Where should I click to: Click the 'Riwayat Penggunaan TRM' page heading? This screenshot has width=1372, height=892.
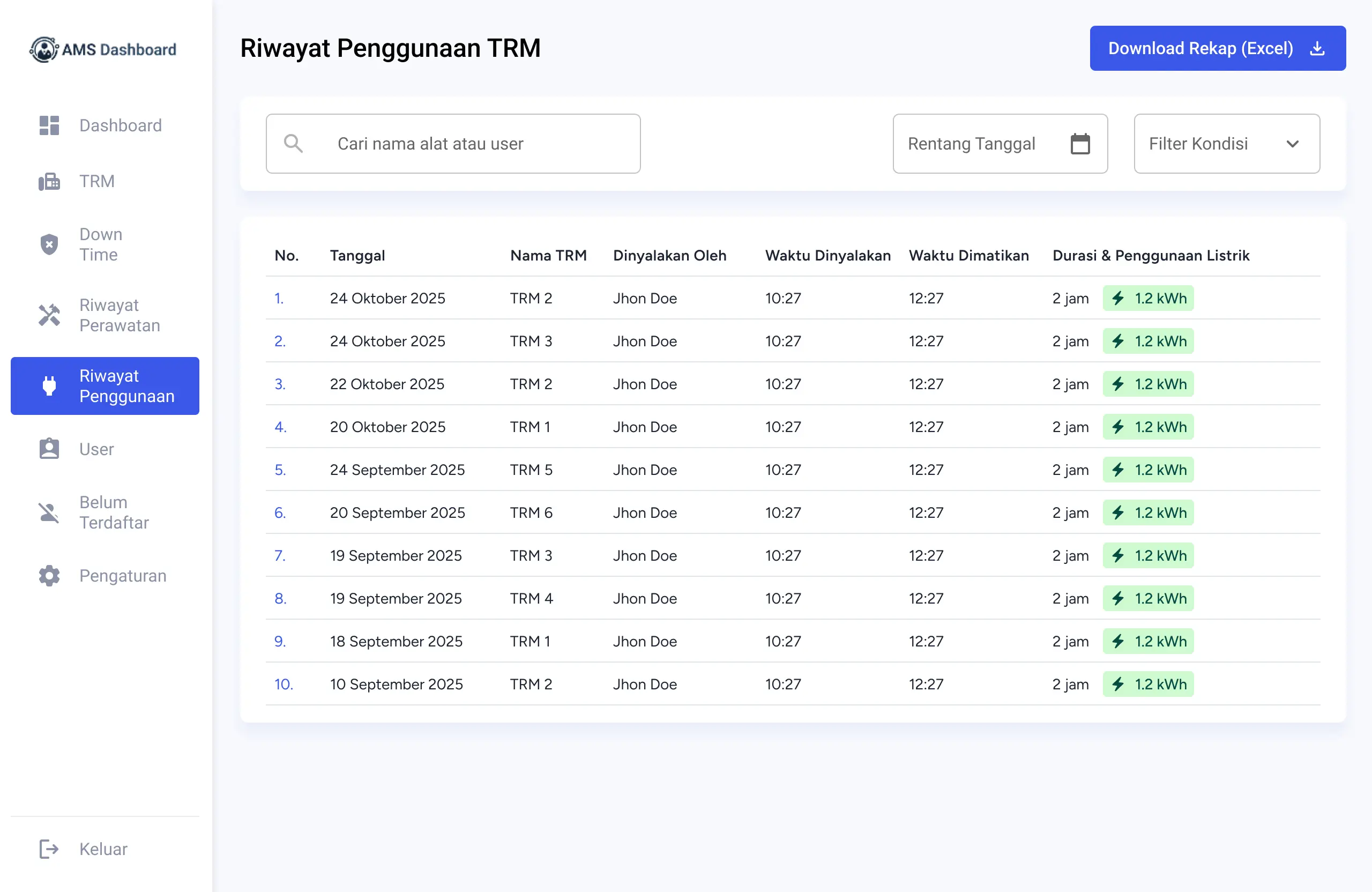click(x=390, y=48)
